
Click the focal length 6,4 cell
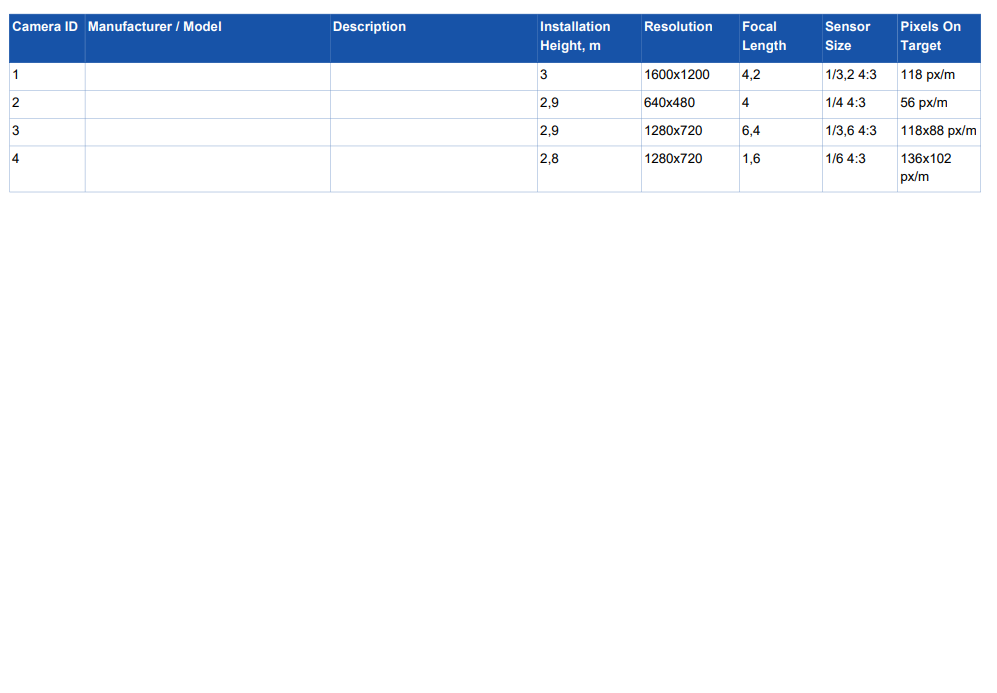click(751, 131)
